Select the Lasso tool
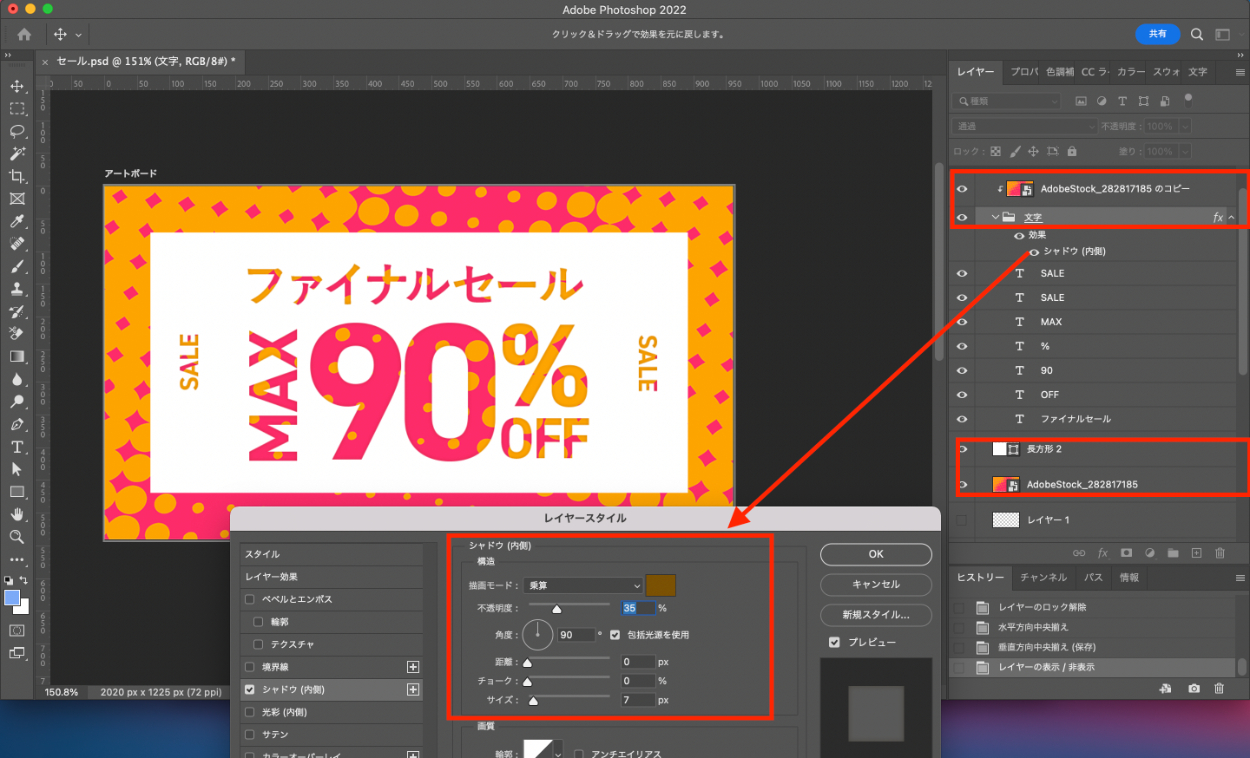The width and height of the screenshot is (1250, 758). 17,131
